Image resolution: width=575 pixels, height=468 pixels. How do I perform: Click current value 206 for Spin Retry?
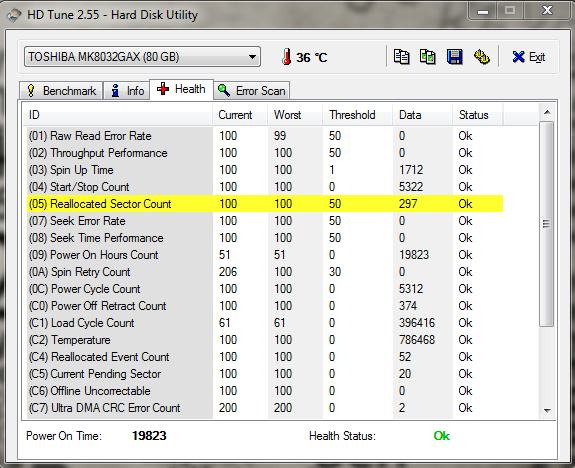pos(228,272)
